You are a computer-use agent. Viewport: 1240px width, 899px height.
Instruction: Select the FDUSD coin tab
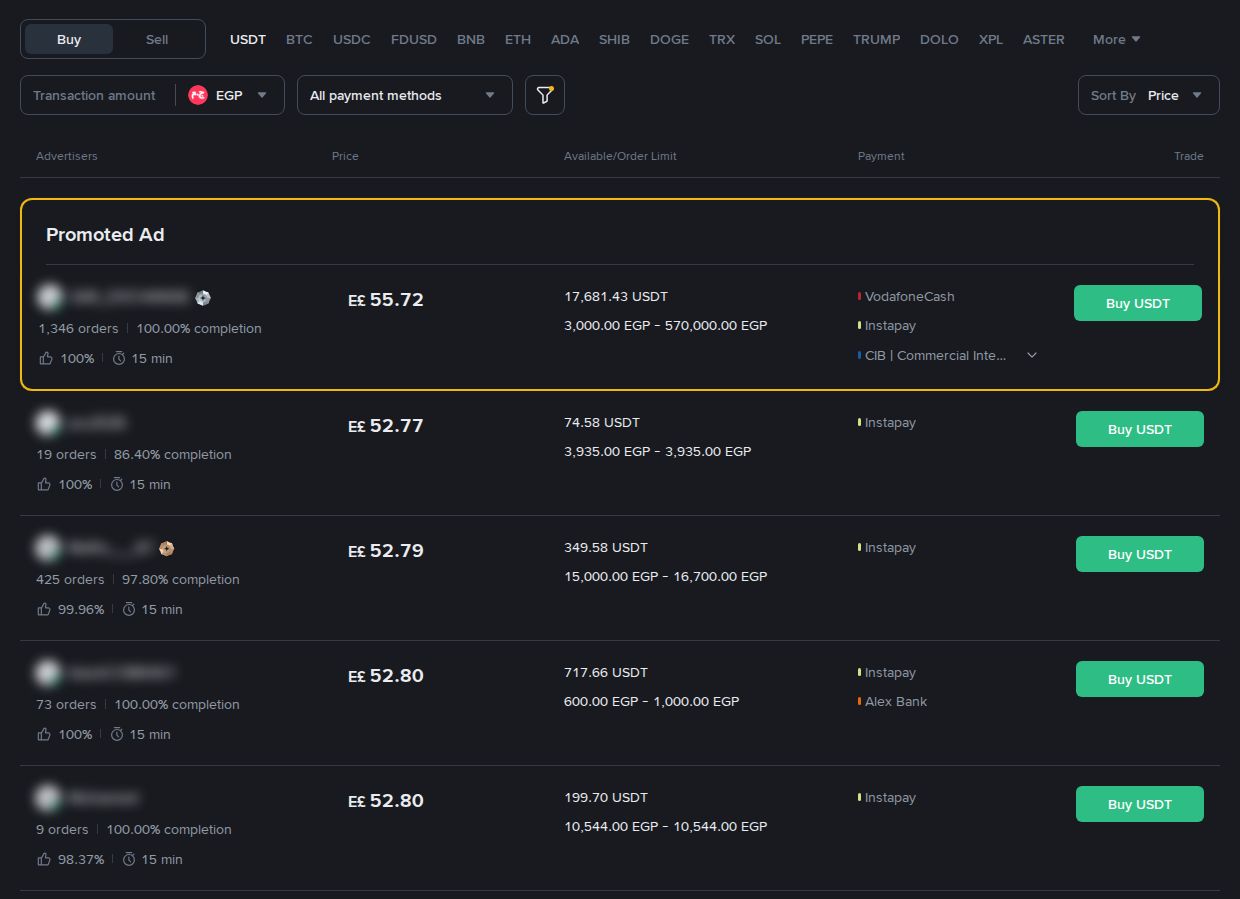tap(414, 39)
